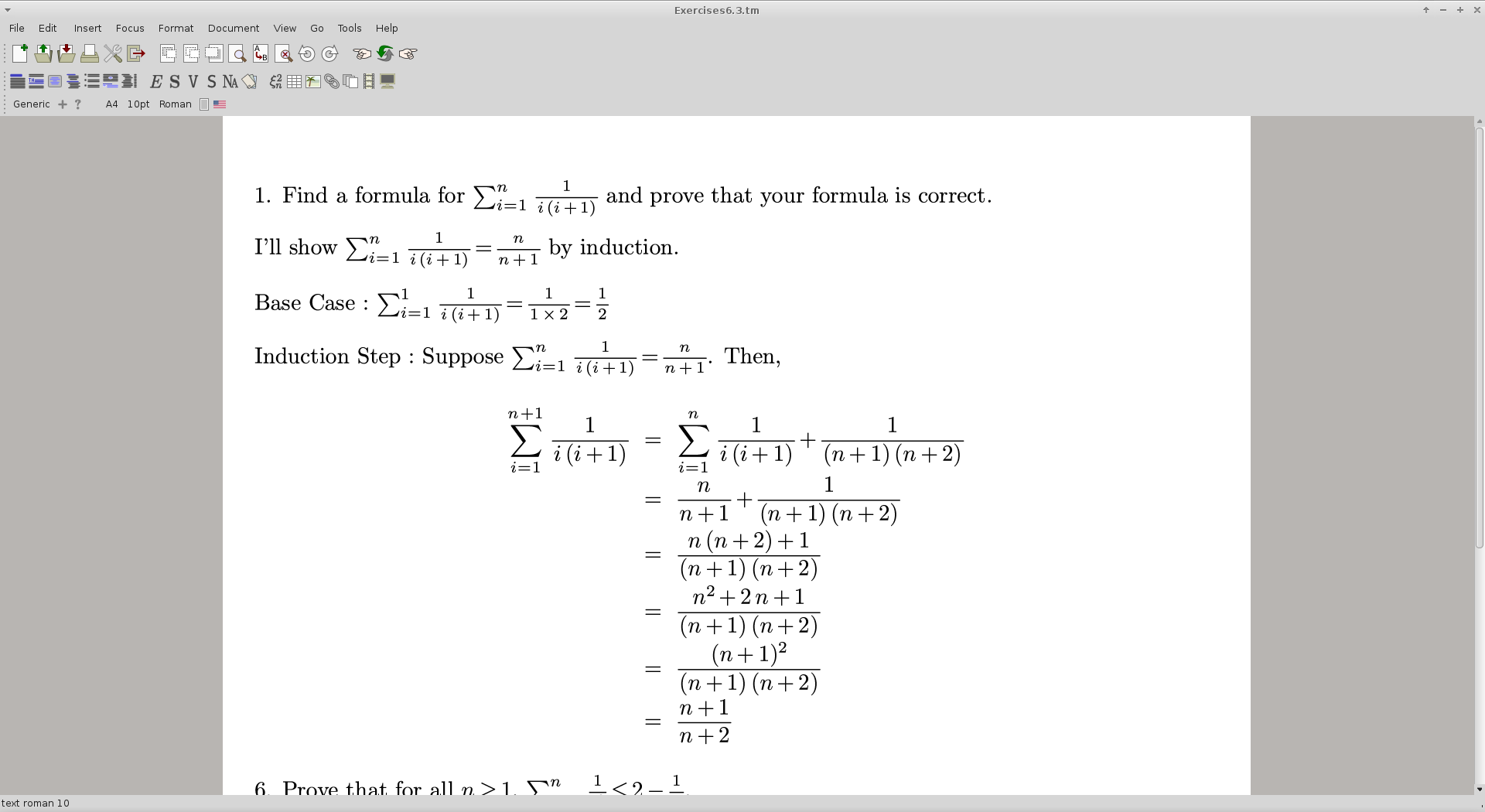The width and height of the screenshot is (1485, 812).
Task: Toggle the page orientation icon
Action: coord(204,104)
